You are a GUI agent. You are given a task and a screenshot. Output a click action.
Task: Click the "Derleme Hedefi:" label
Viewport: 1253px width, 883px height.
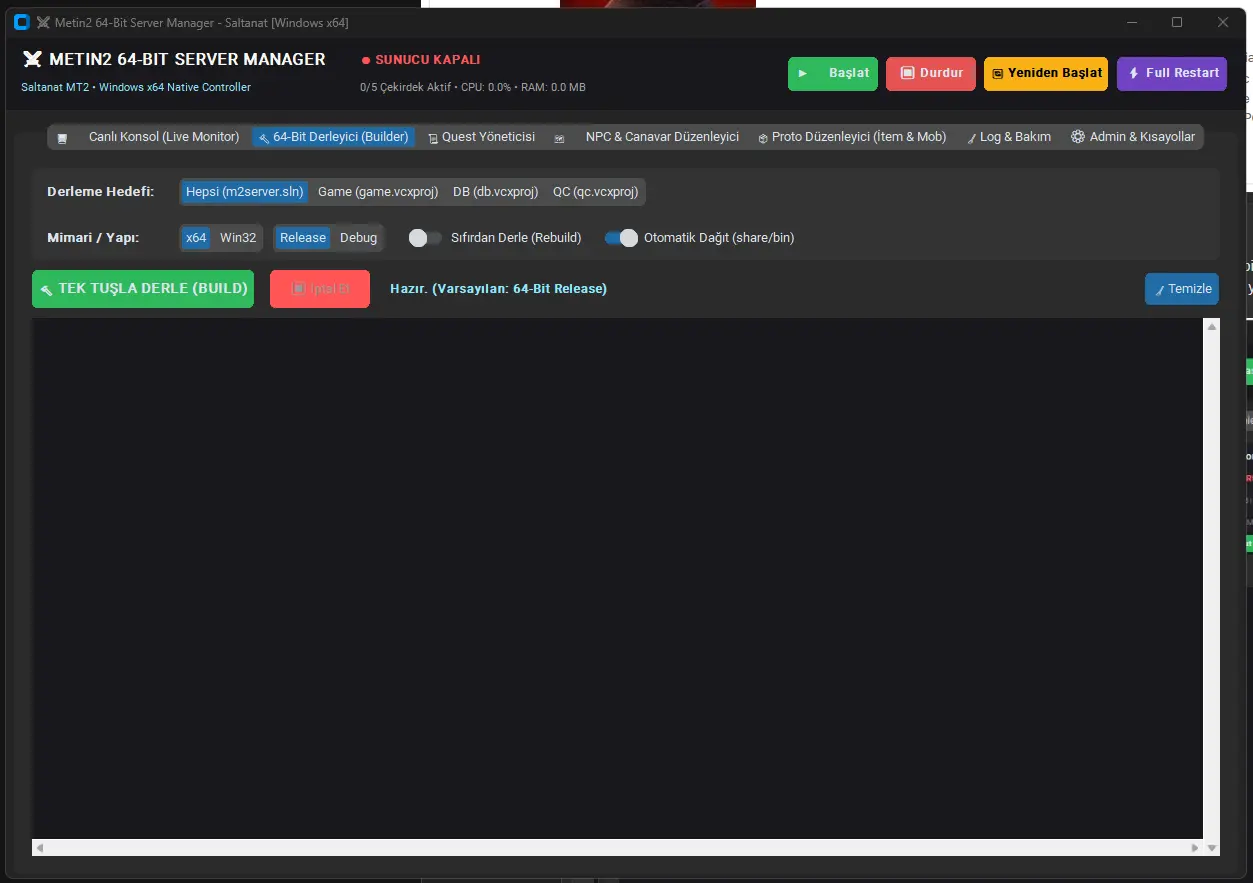pos(101,192)
